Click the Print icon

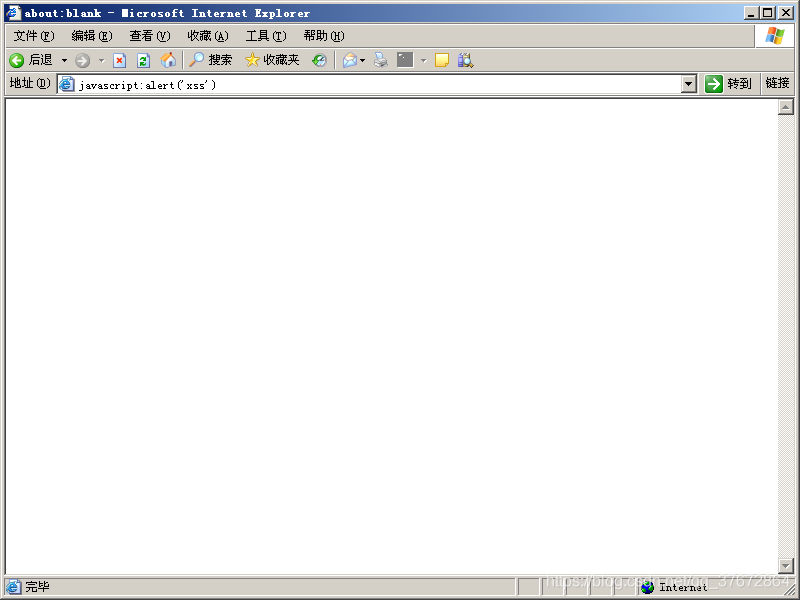[381, 60]
